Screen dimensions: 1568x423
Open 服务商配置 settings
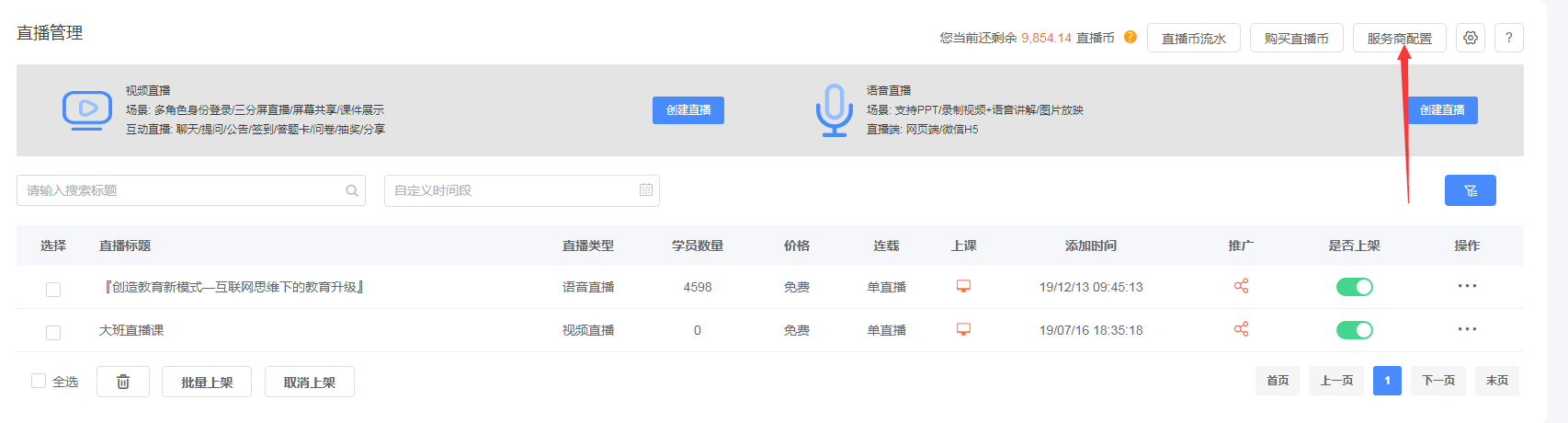coord(1400,38)
